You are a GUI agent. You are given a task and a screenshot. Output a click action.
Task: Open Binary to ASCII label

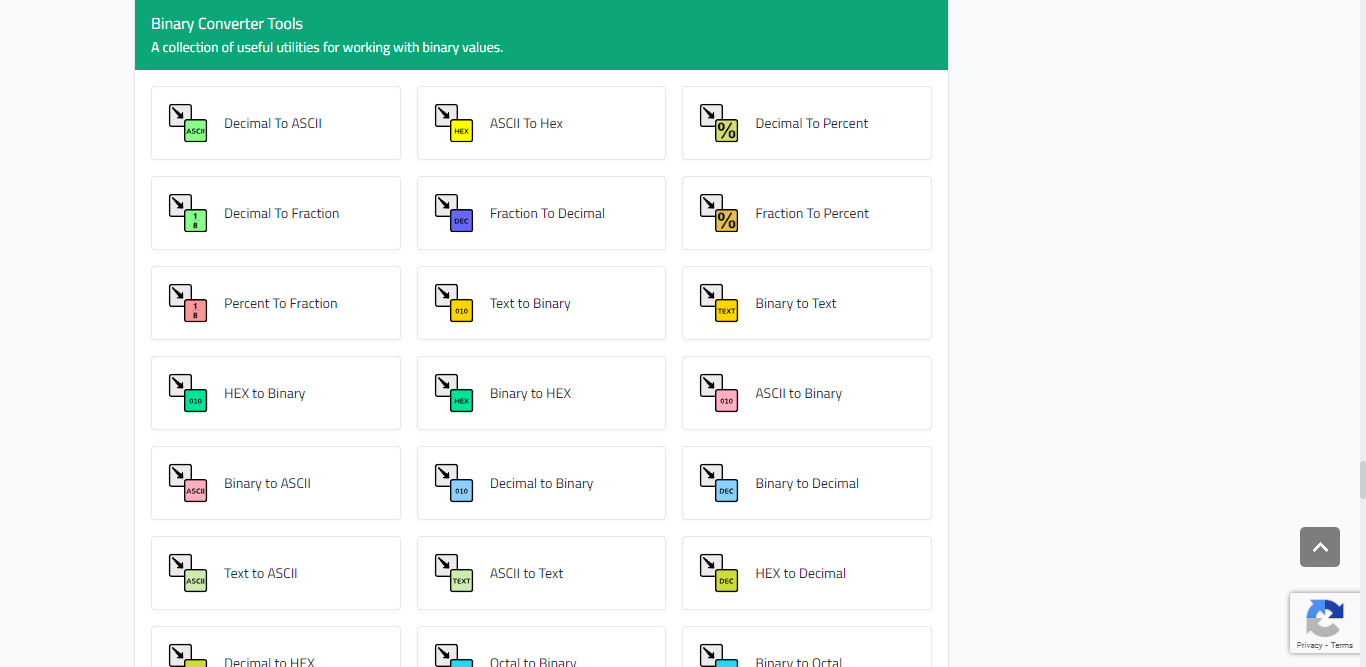267,483
